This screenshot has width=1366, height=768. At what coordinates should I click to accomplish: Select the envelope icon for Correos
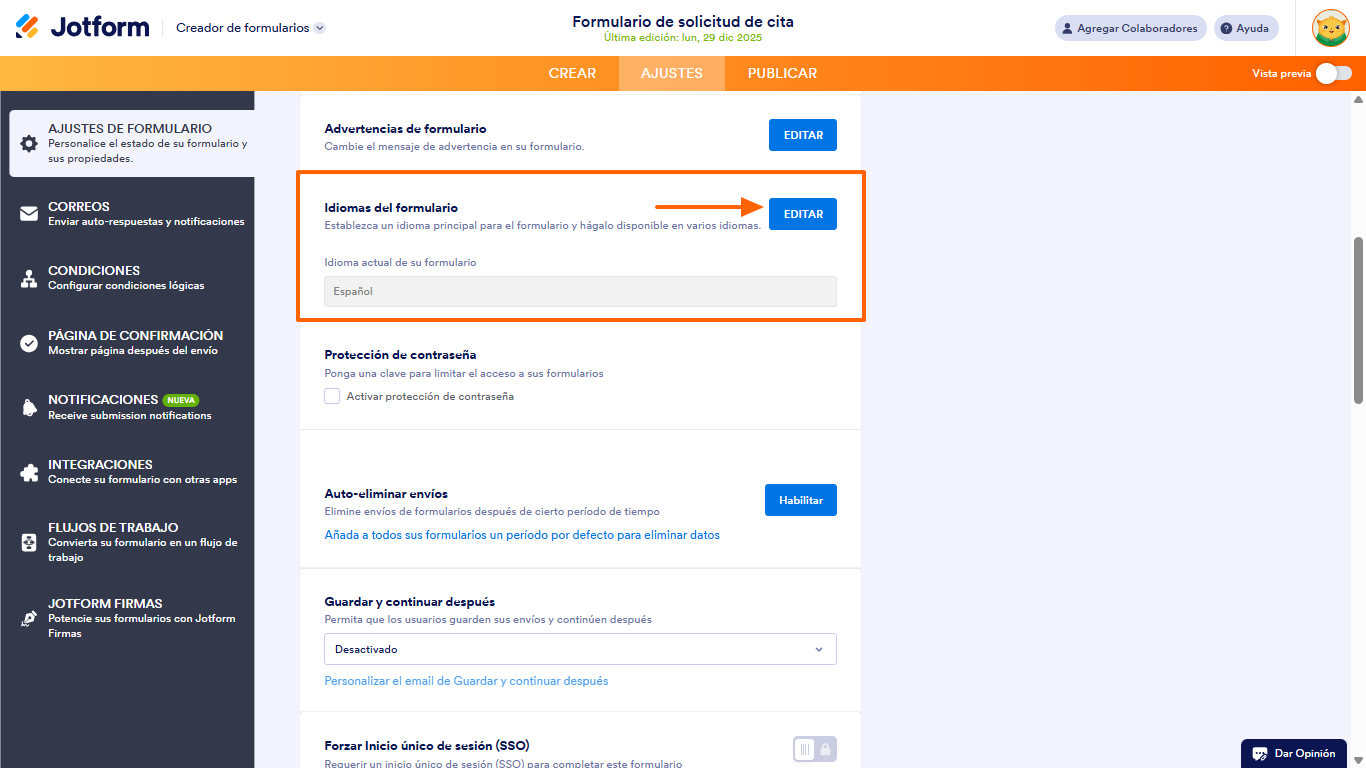point(29,214)
